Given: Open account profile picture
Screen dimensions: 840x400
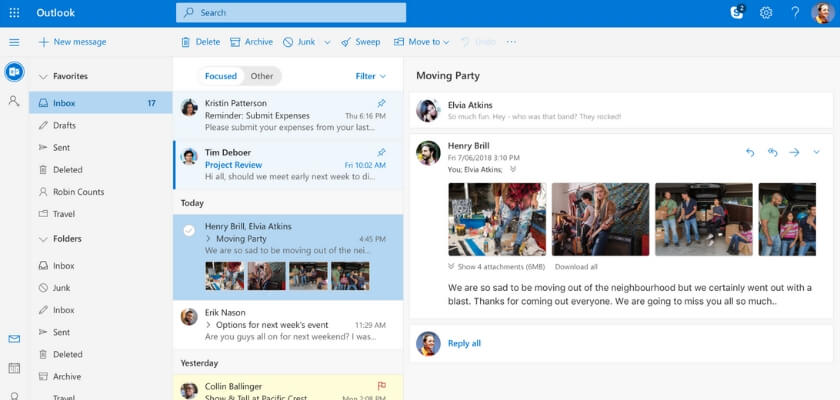Looking at the screenshot, I should coord(822,13).
